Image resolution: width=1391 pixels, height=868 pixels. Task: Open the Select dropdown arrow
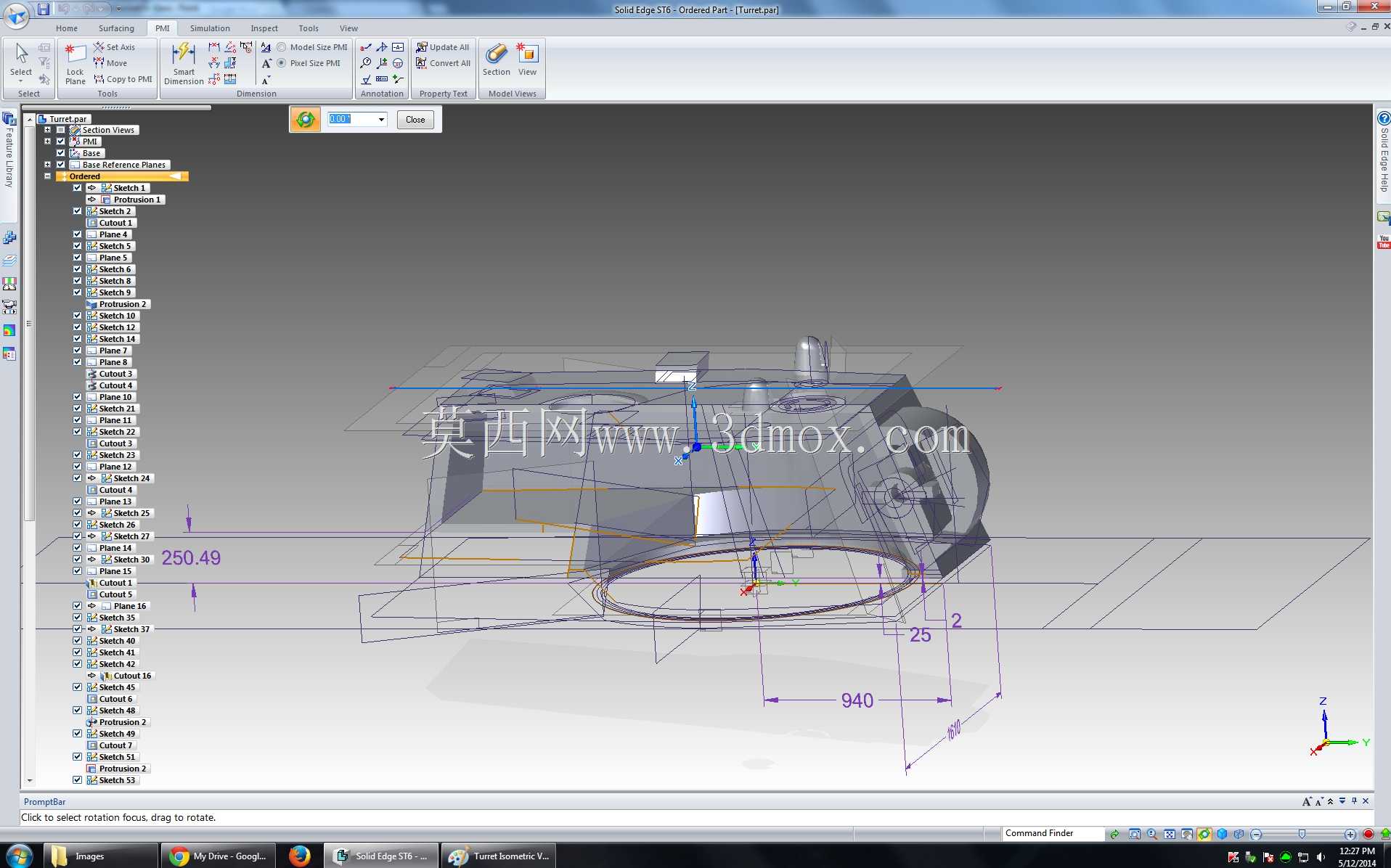[x=21, y=81]
